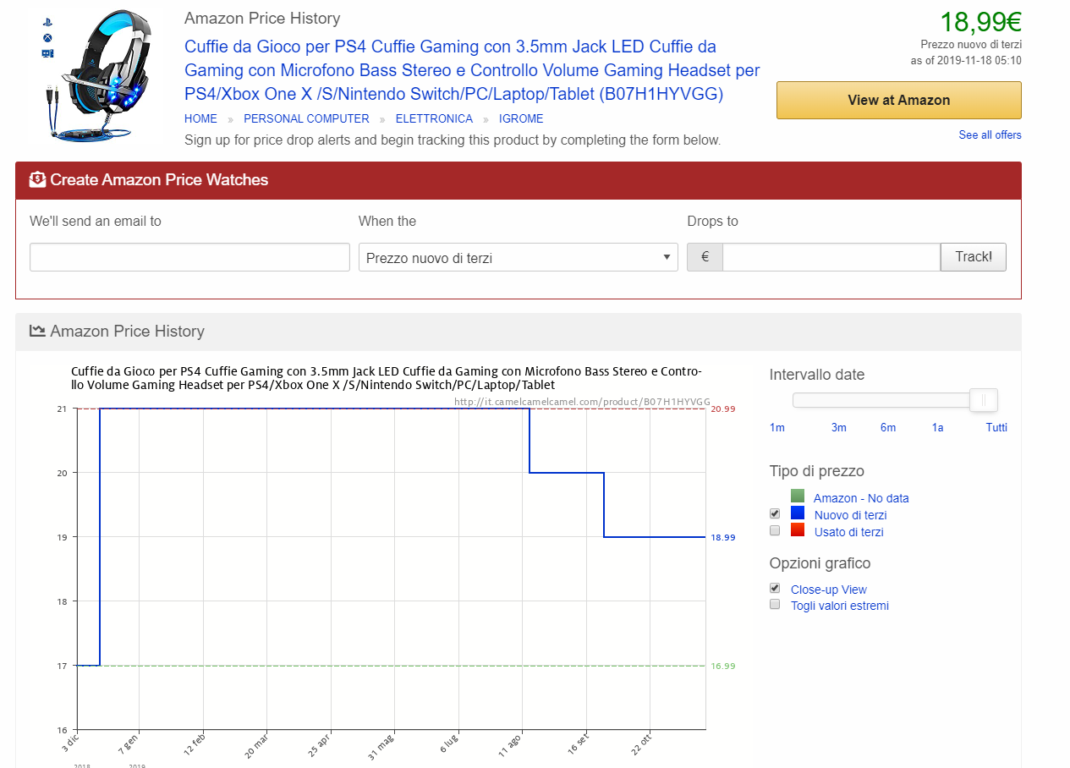
Task: Click the 16.99 lowest price chart label
Action: coord(723,666)
